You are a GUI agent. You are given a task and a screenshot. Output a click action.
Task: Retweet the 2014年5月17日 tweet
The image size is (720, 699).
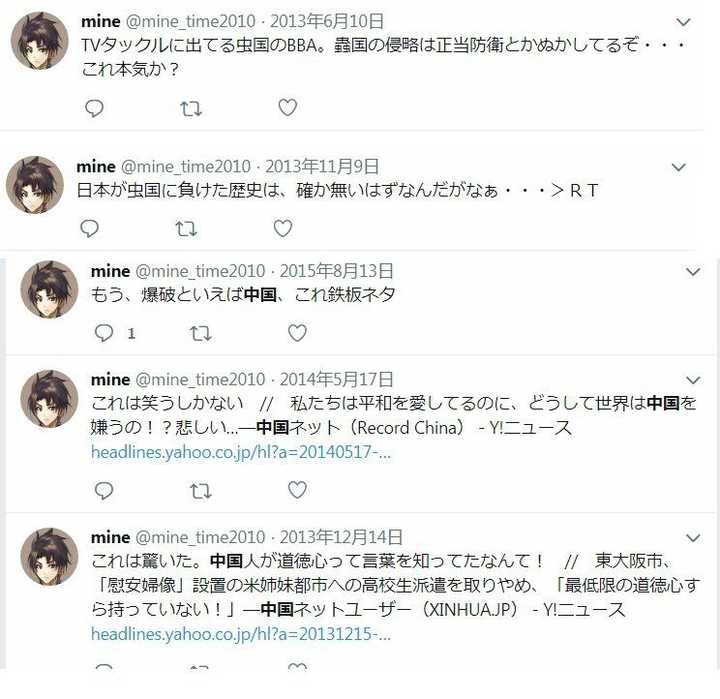coord(201,491)
